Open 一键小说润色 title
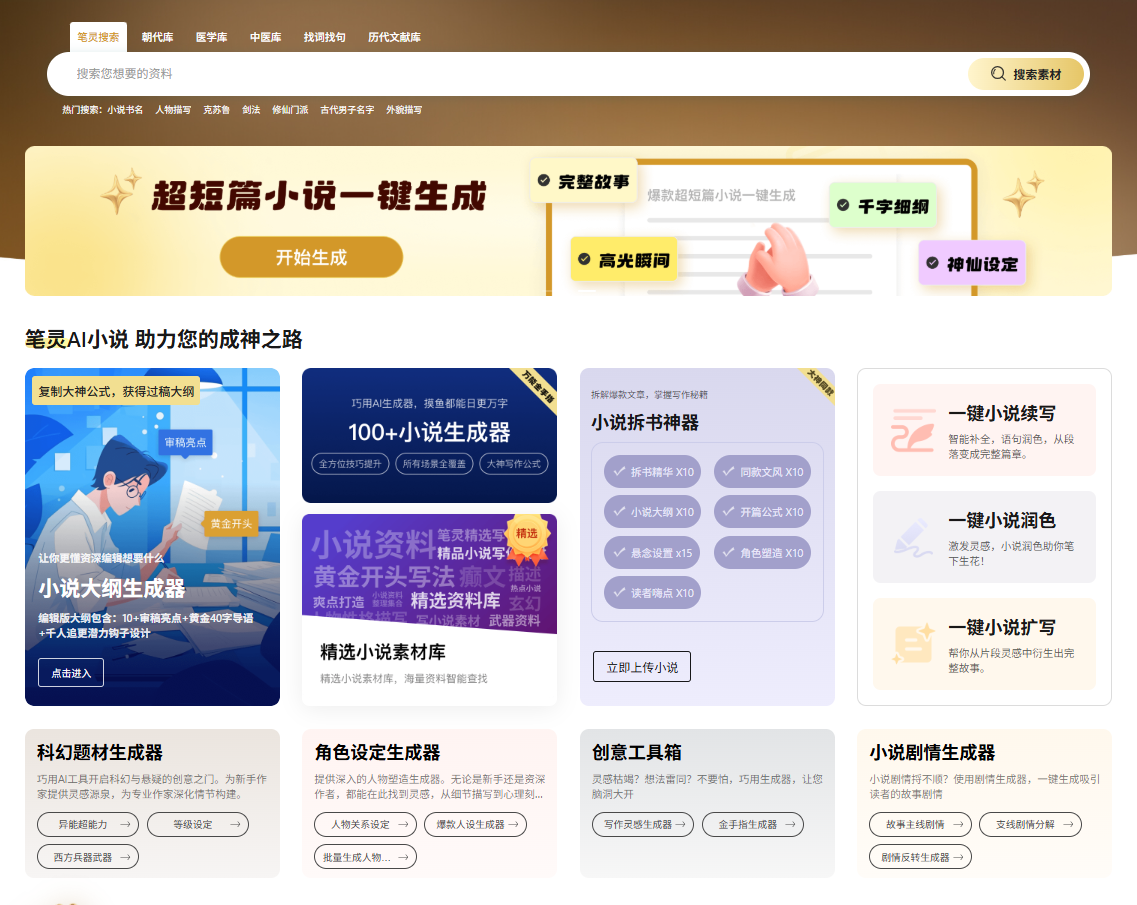1137x905 pixels. click(x=1002, y=521)
